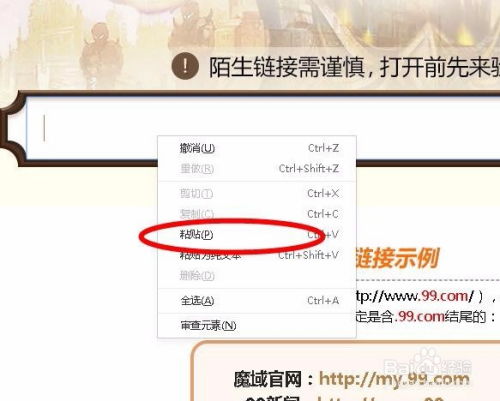Open the http://my.99.com link

pyautogui.click(x=394, y=379)
